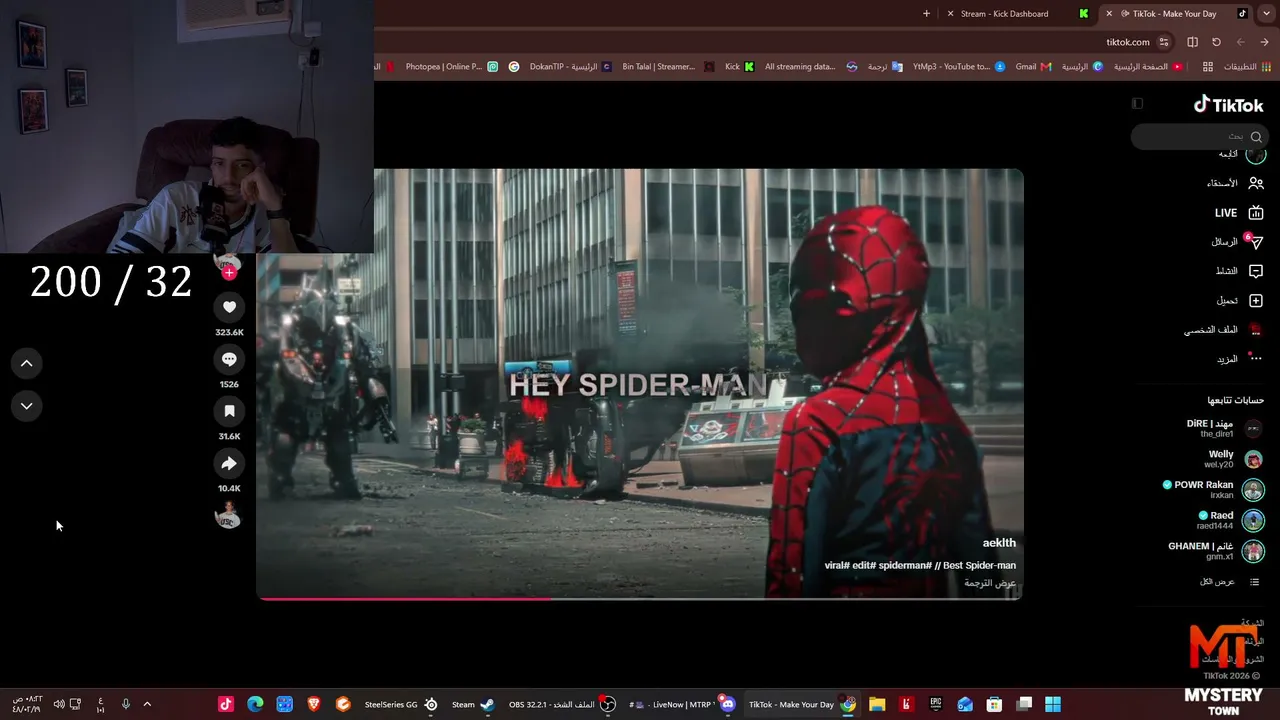The height and width of the screenshot is (720, 1280).
Task: Open the LIVE section in sidebar
Action: 1238,212
